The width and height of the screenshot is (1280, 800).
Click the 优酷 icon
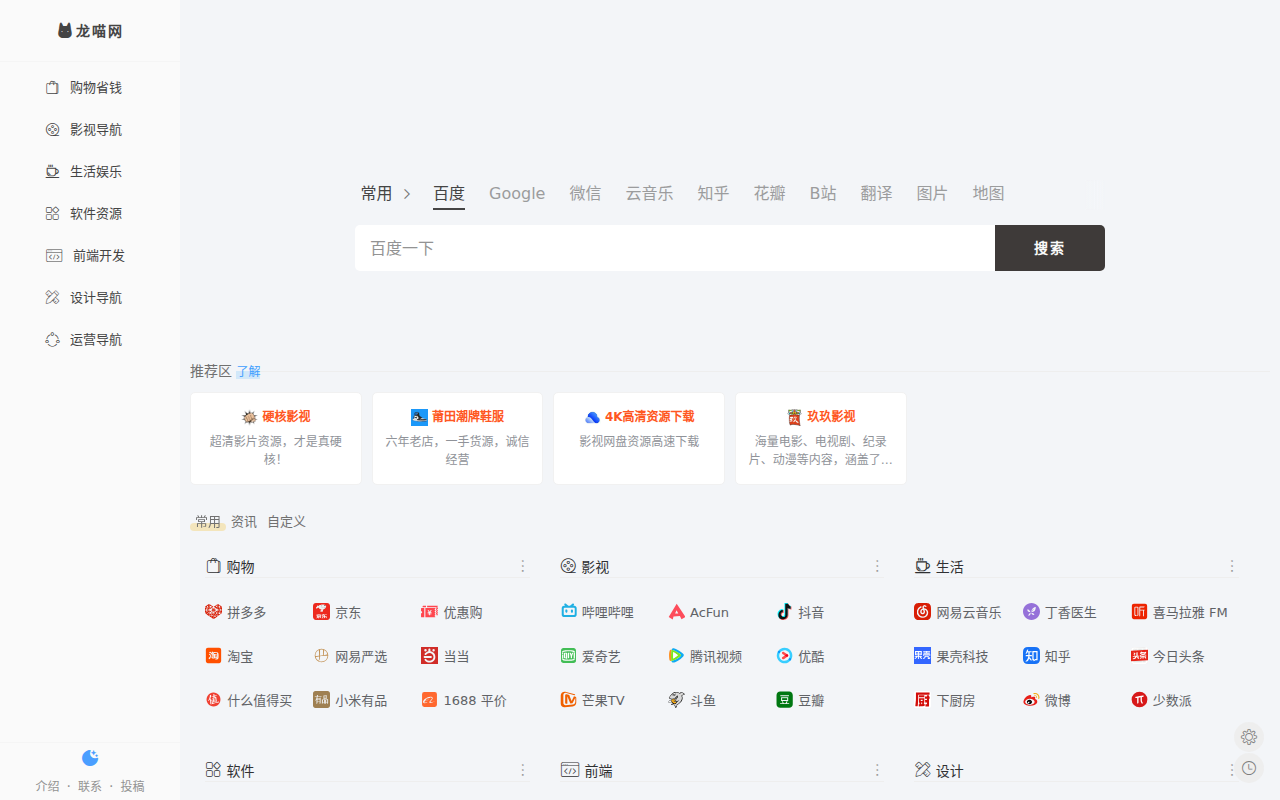(785, 656)
